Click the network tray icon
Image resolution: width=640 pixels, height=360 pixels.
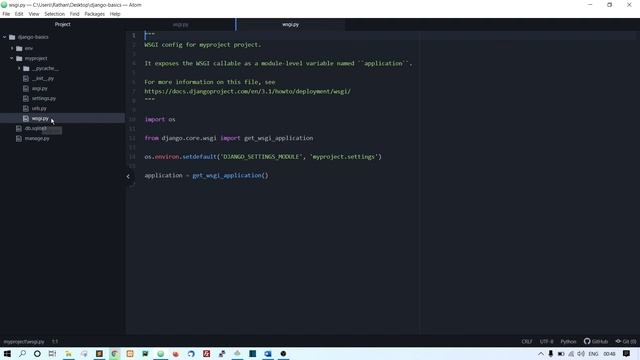click(571, 354)
